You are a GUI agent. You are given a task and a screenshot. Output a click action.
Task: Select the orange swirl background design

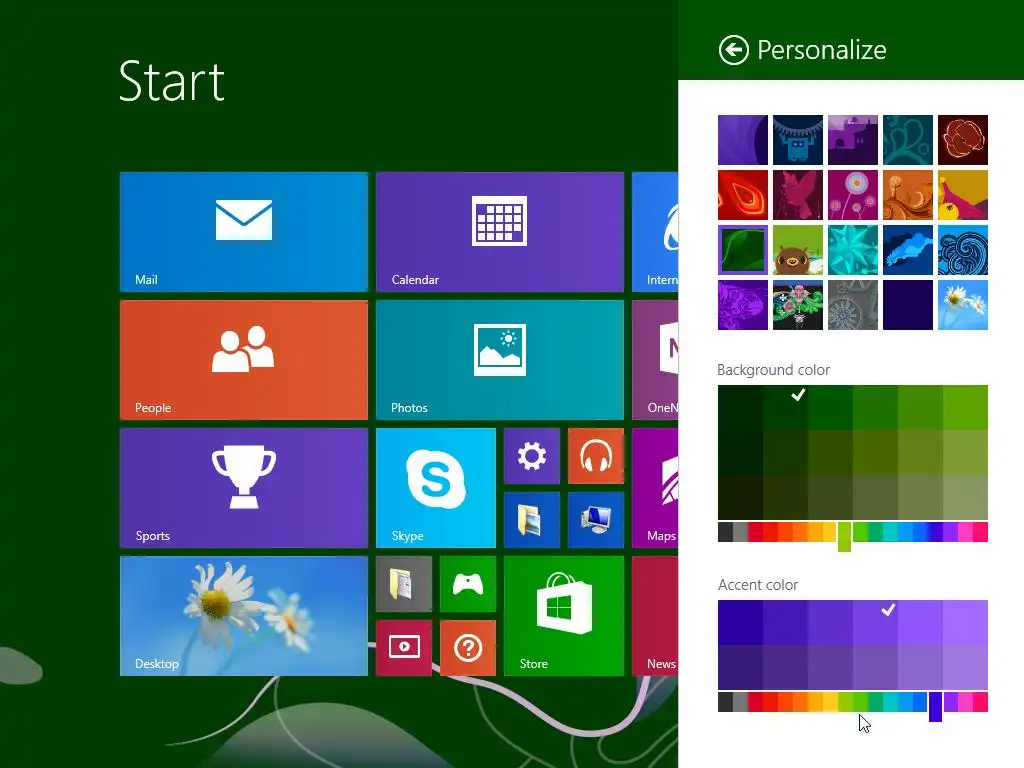tap(908, 195)
